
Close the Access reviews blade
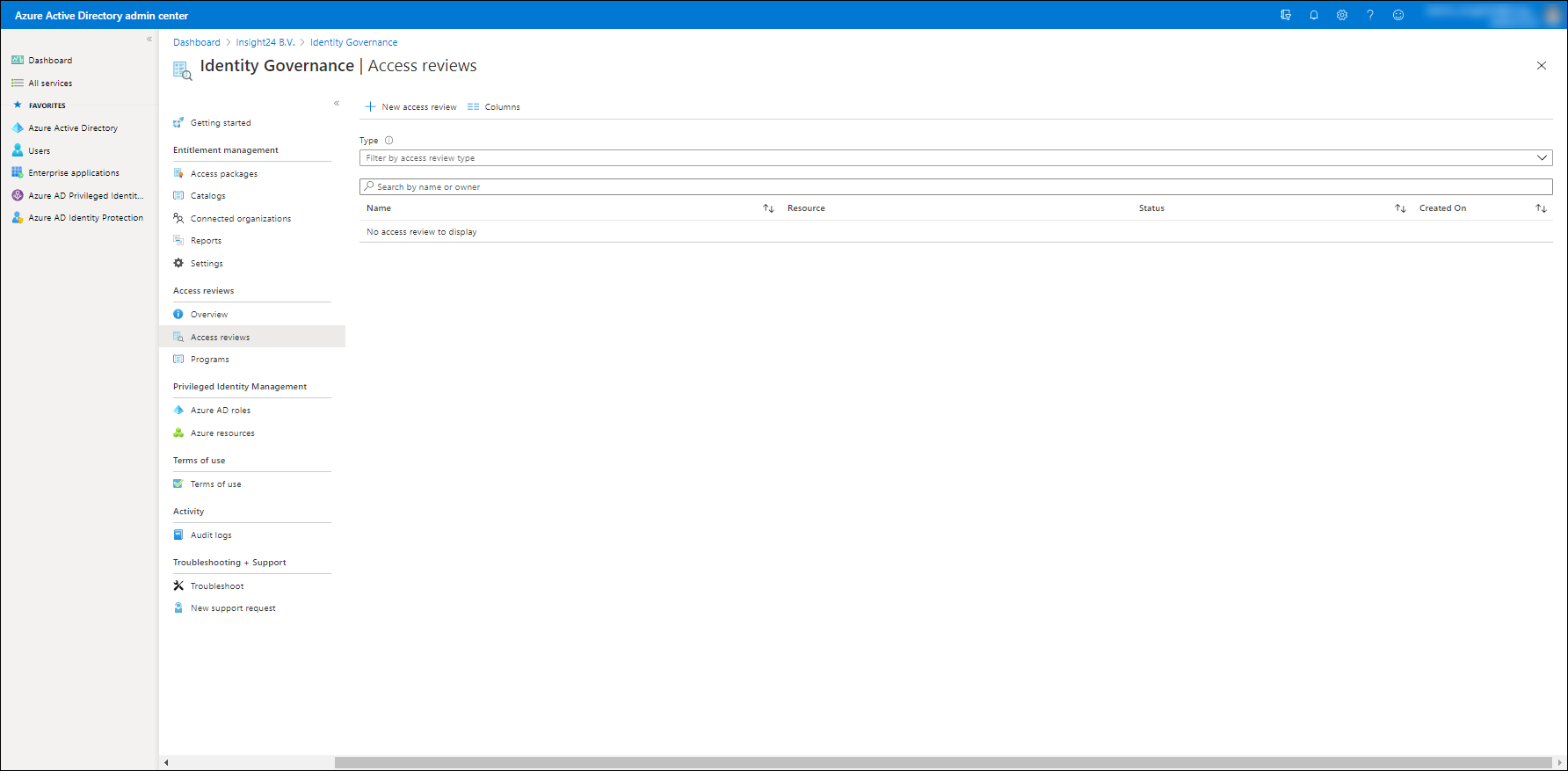click(1541, 65)
